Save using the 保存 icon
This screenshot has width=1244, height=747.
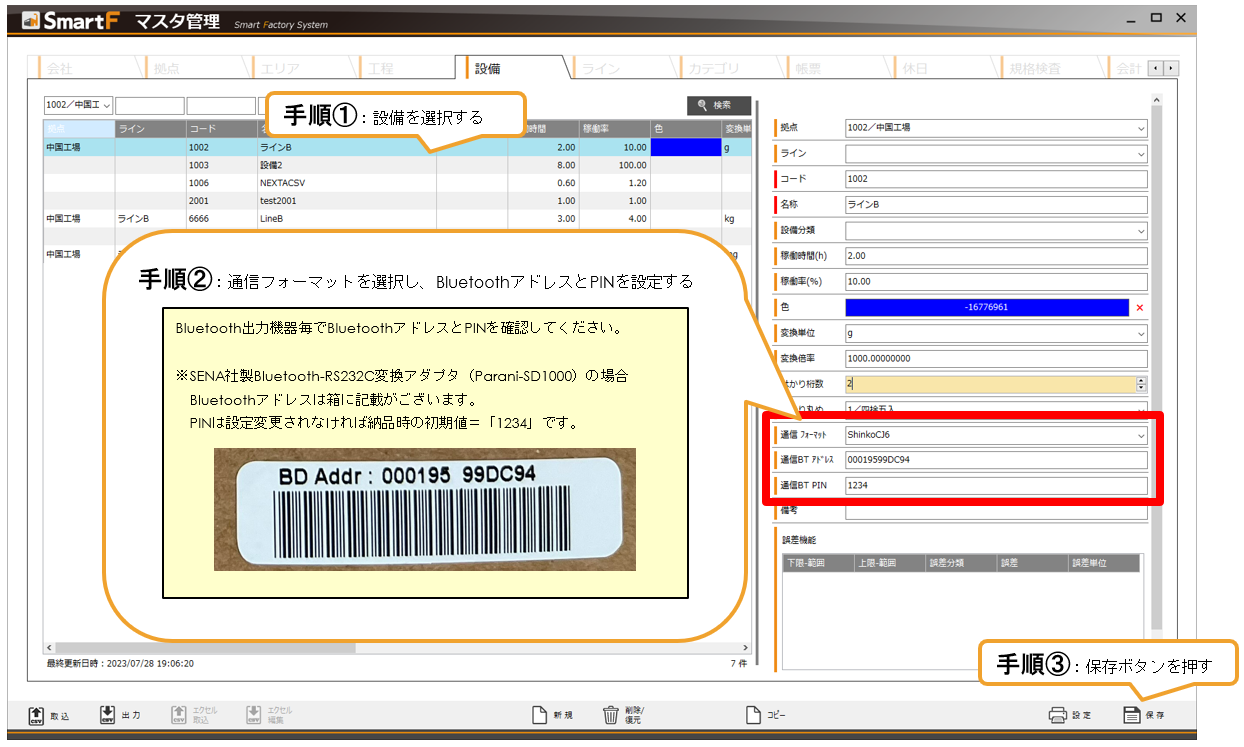click(x=1131, y=714)
